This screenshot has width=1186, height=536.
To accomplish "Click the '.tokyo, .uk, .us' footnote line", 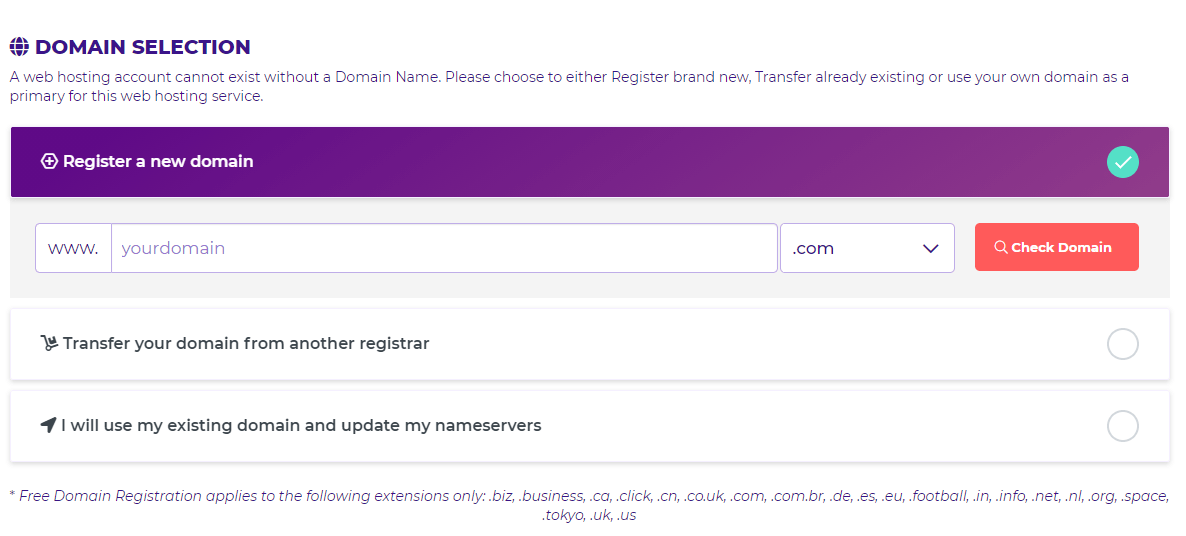I will click(589, 516).
